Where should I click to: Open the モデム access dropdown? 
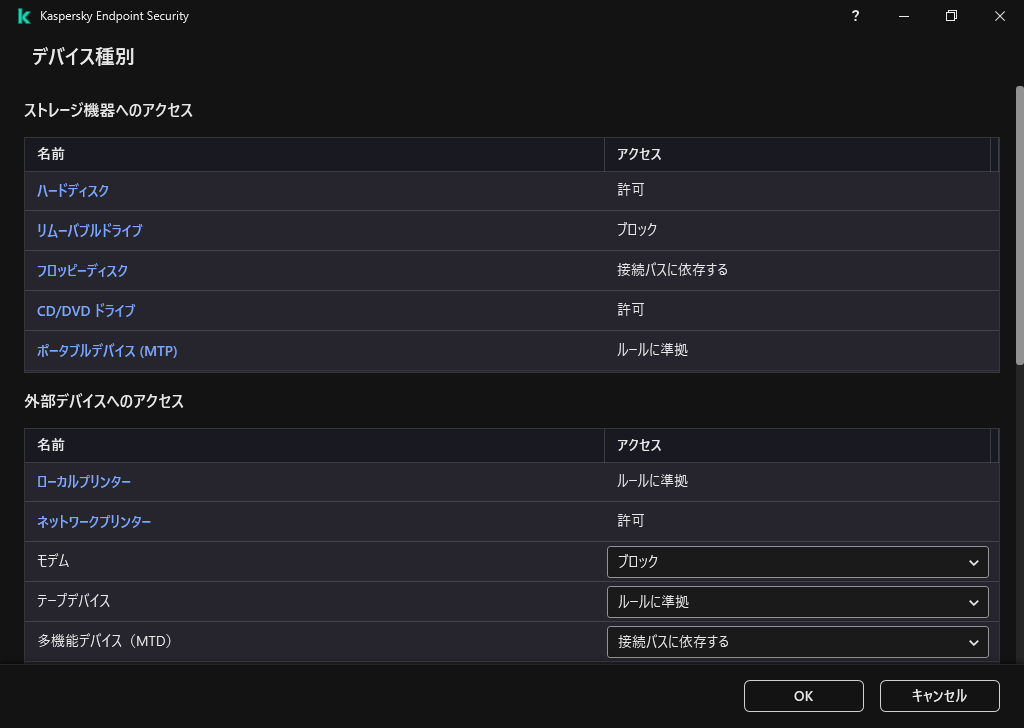[797, 561]
